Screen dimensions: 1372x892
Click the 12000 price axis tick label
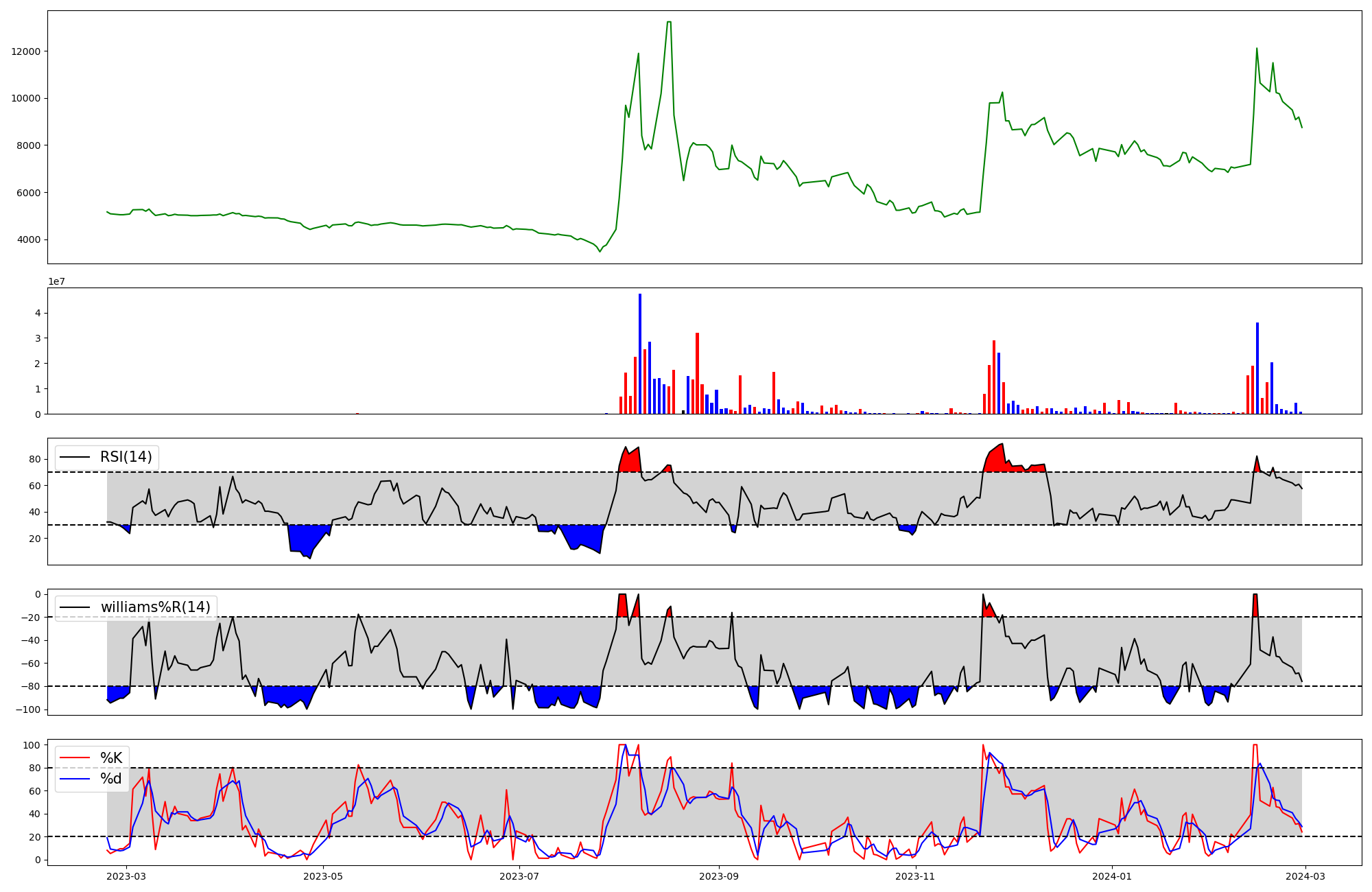26,51
